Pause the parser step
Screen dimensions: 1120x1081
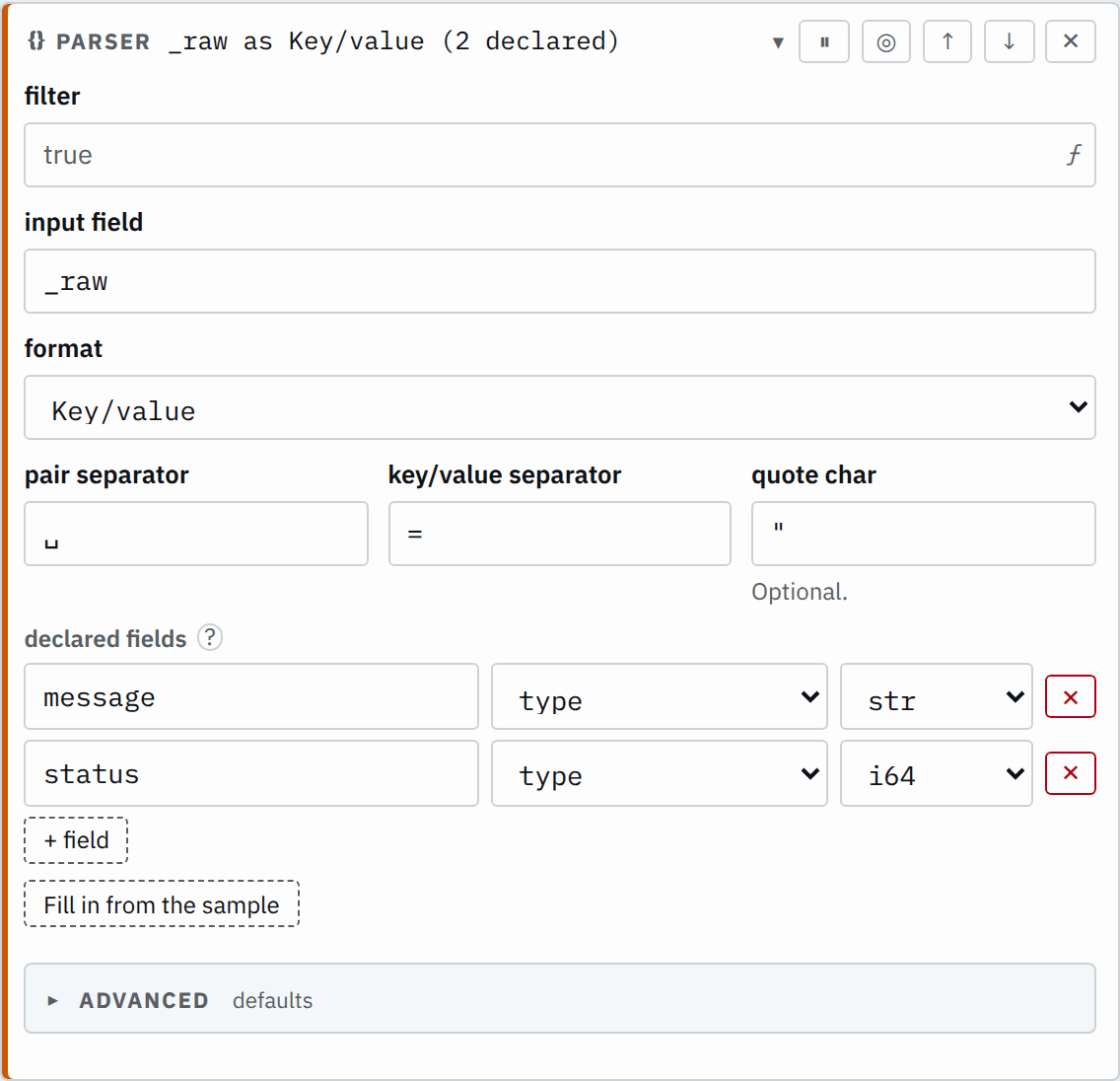click(x=823, y=42)
